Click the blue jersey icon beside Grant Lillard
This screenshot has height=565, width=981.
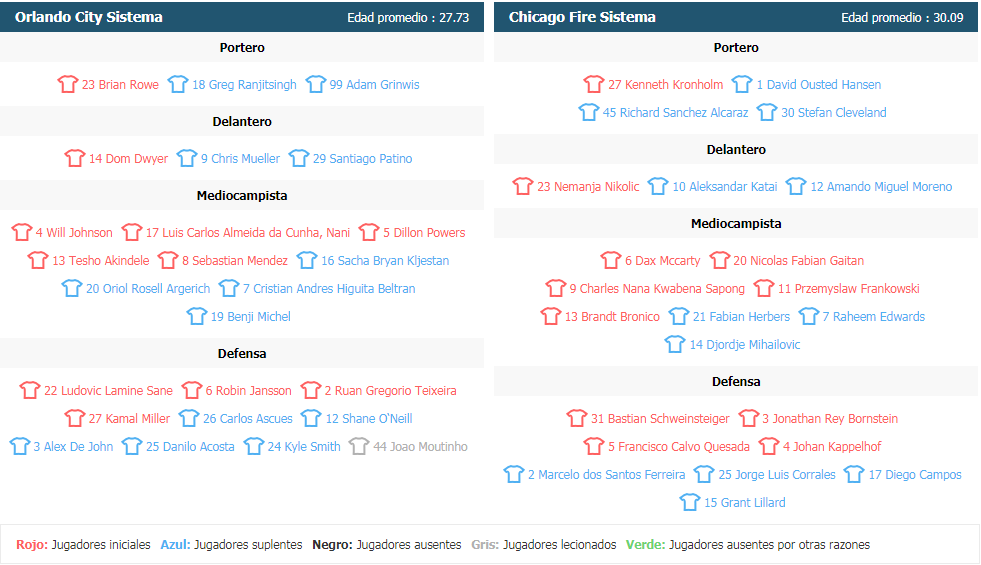pos(689,502)
